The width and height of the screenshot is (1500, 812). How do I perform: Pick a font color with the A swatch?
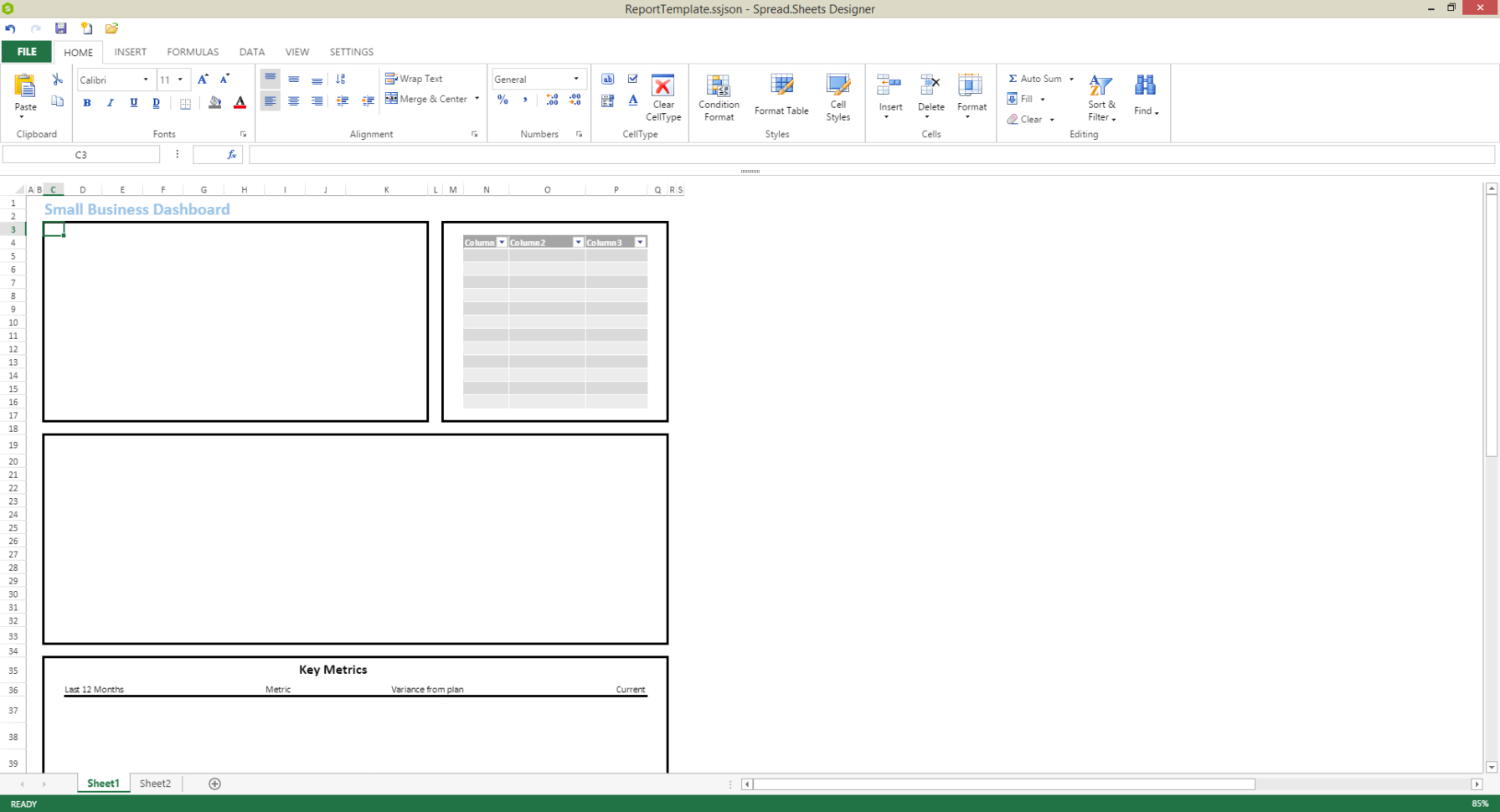tap(240, 102)
